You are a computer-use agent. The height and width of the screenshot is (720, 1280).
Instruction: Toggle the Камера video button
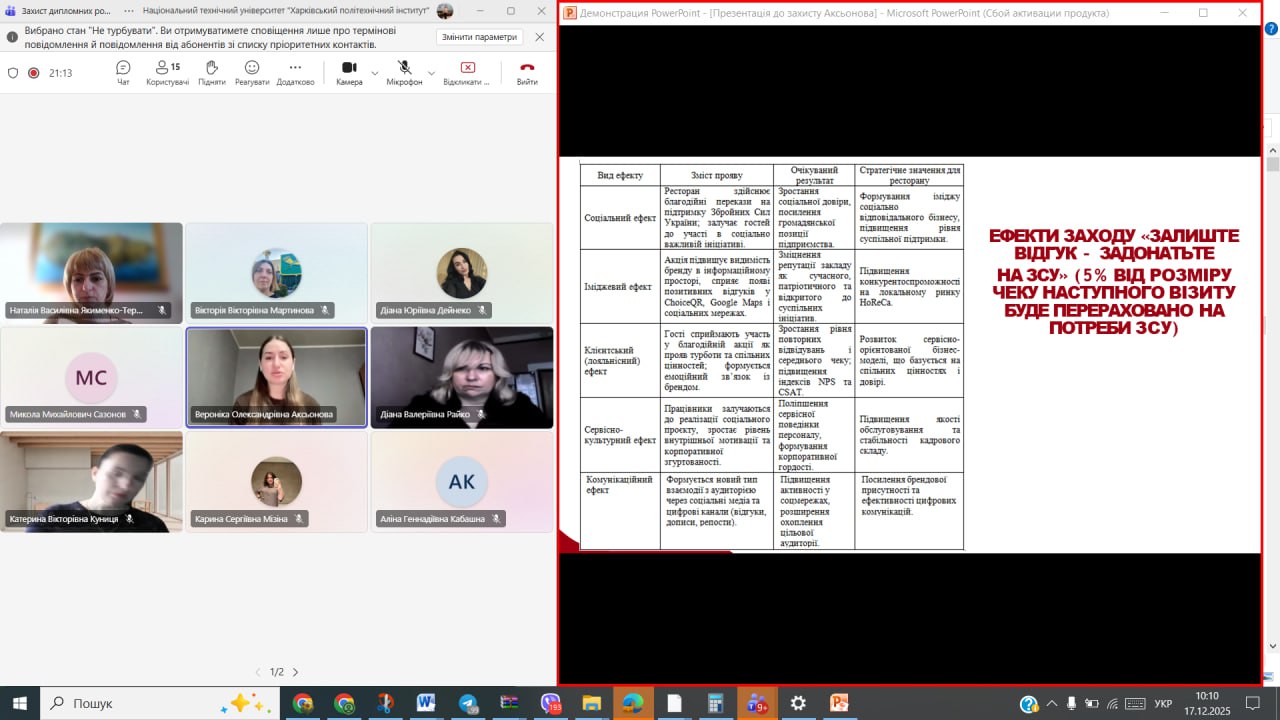click(x=349, y=72)
